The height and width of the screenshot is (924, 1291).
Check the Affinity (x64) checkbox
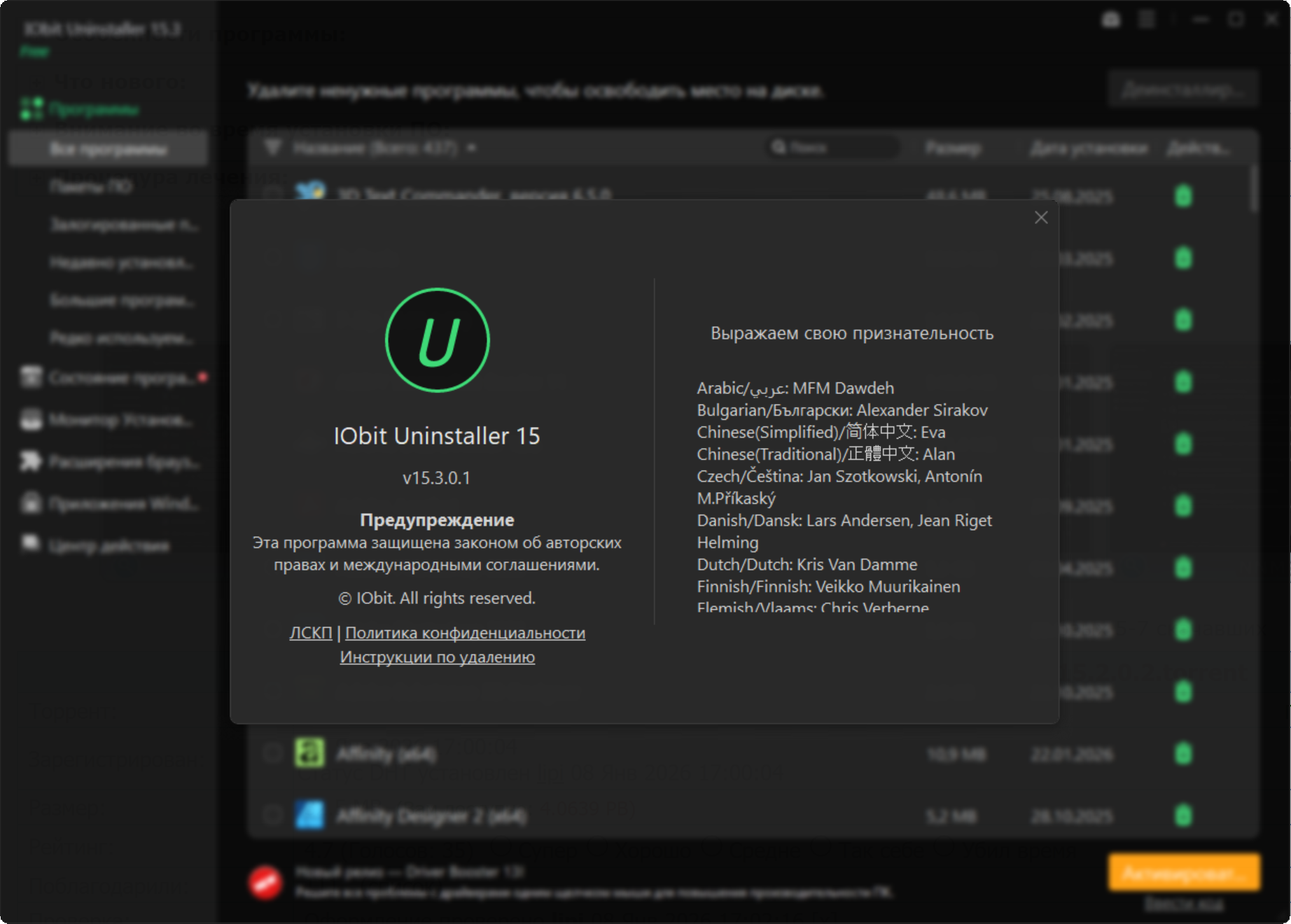click(x=272, y=754)
